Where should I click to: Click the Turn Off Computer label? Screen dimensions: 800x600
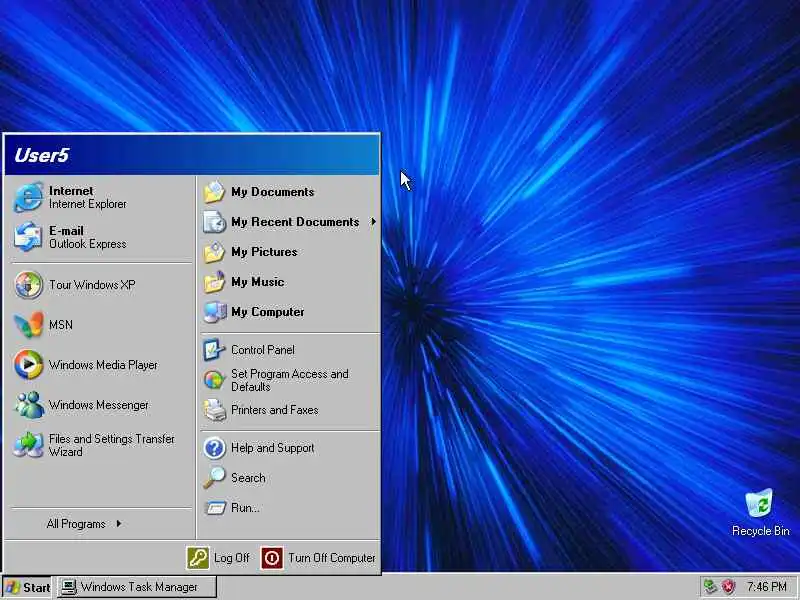pyautogui.click(x=332, y=558)
